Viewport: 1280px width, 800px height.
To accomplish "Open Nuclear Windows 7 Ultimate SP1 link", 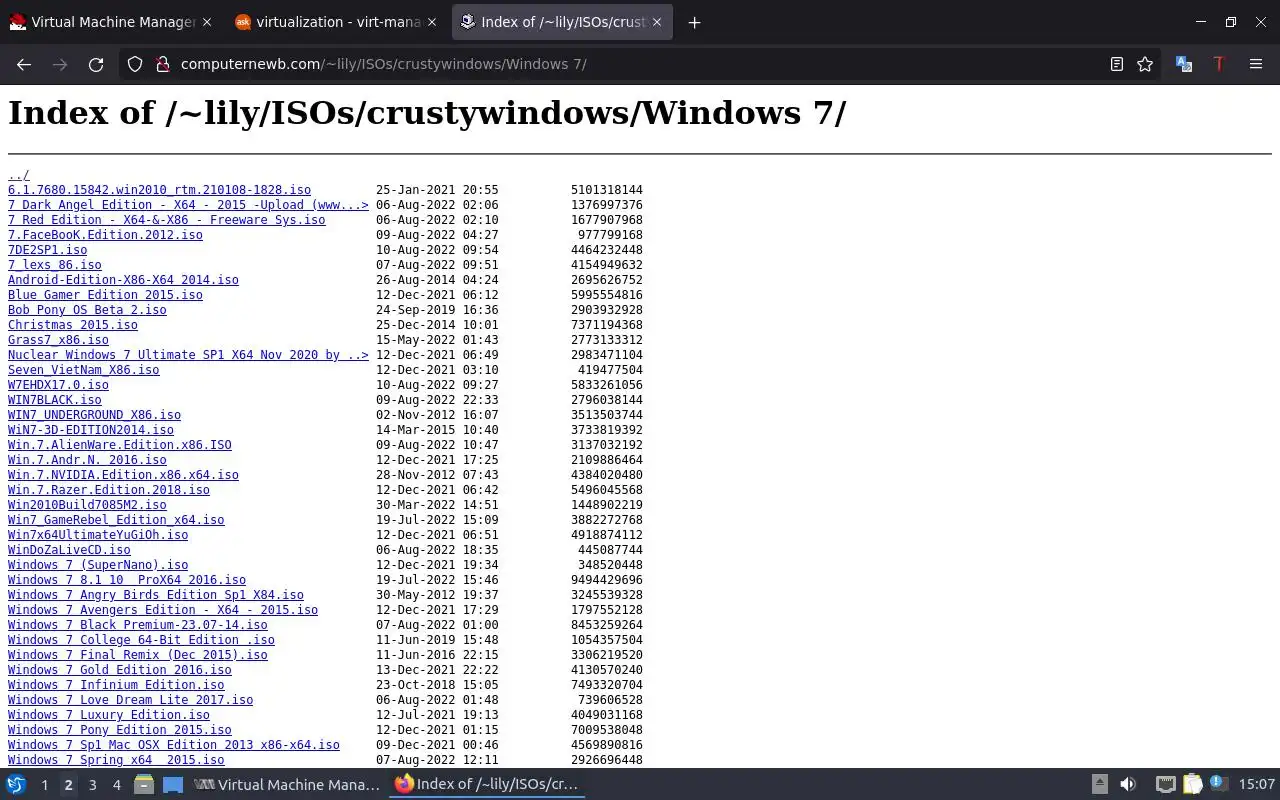I will tap(188, 355).
